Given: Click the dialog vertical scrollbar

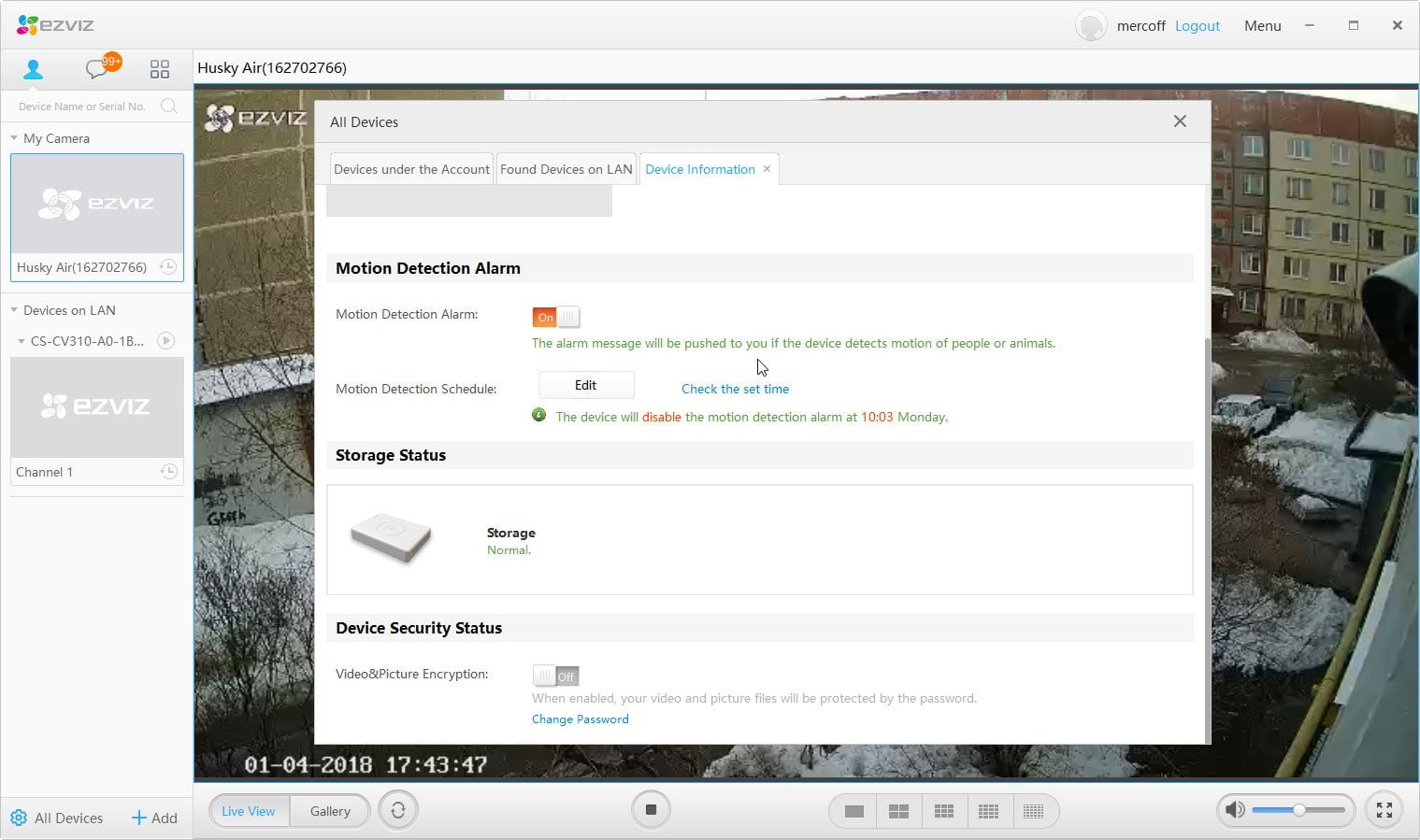Looking at the screenshot, I should 1207,539.
